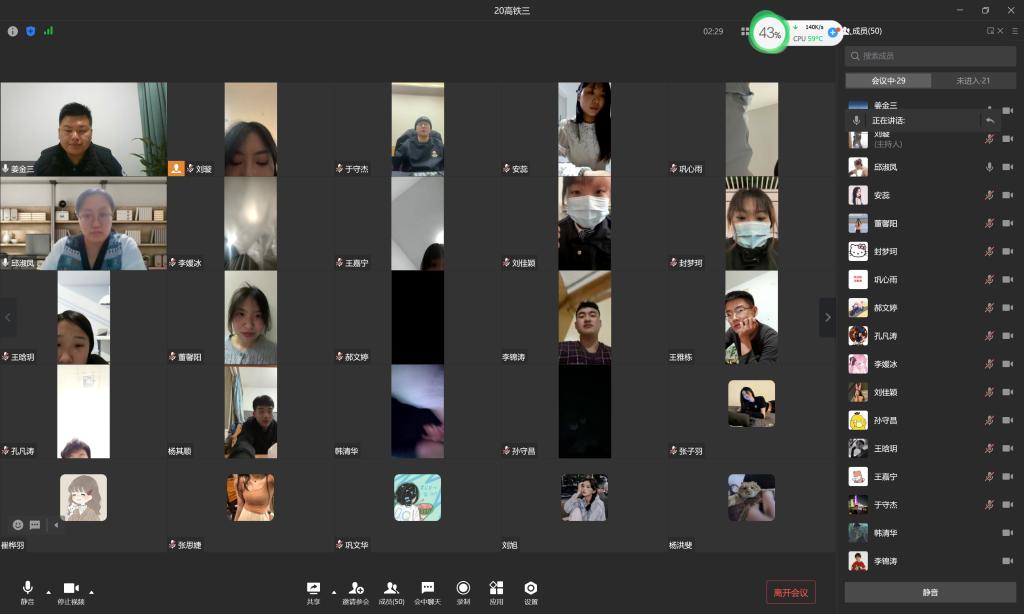Open the 成员(50) toolbar icon
This screenshot has width=1024, height=614.
tap(391, 592)
